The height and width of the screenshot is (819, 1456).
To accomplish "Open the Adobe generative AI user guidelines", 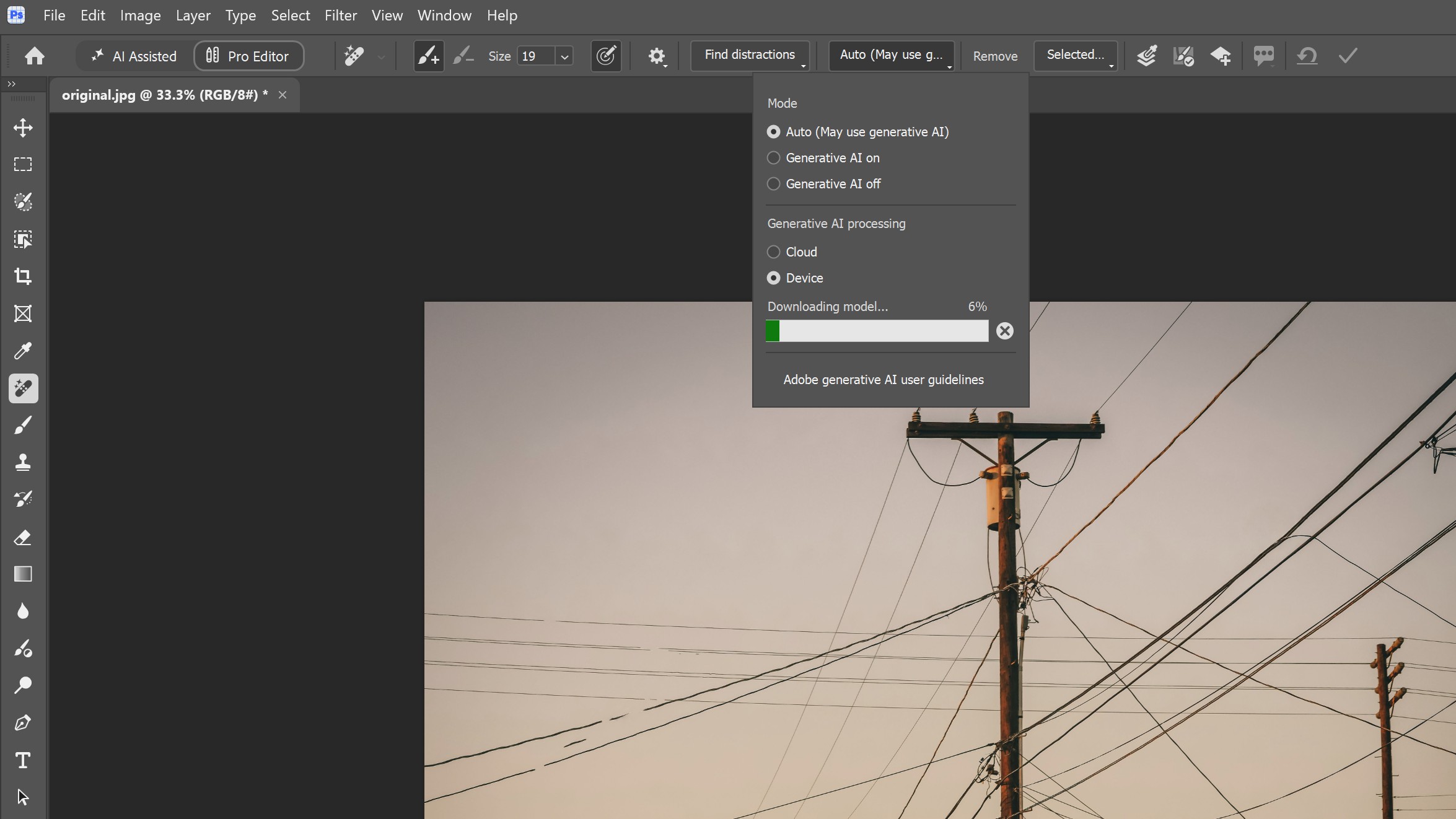I will pyautogui.click(x=884, y=380).
